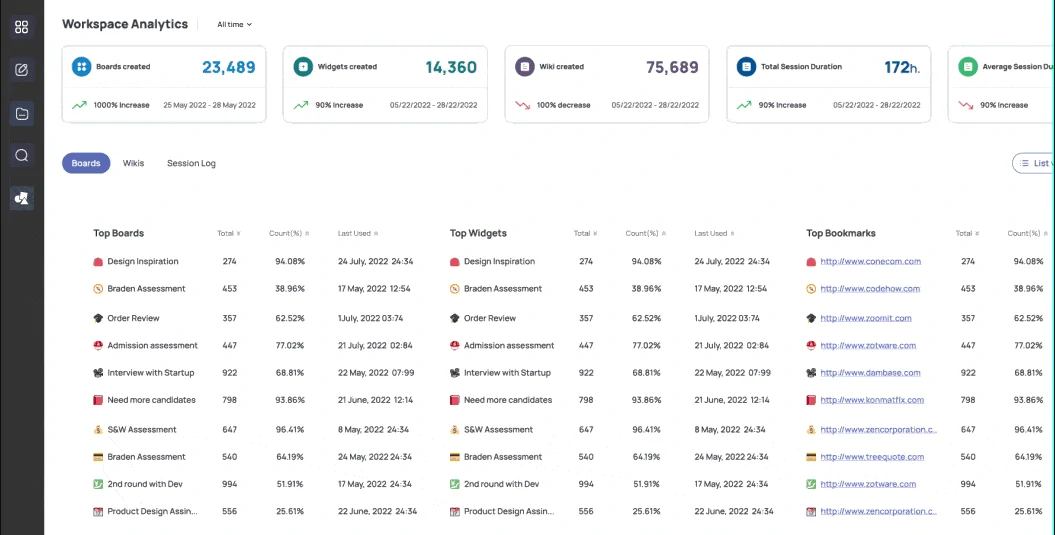Click Interview with Startup icon in Top Widgets
1055x535 pixels.
[455, 373]
